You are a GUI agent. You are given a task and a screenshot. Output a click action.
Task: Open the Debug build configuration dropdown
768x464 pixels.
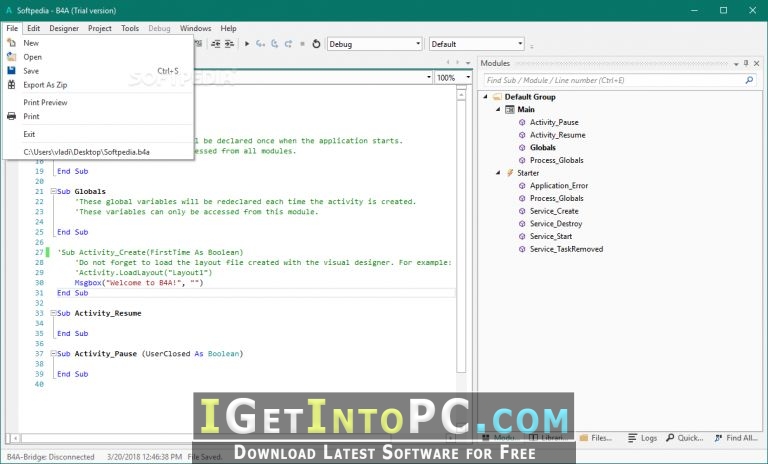[374, 44]
